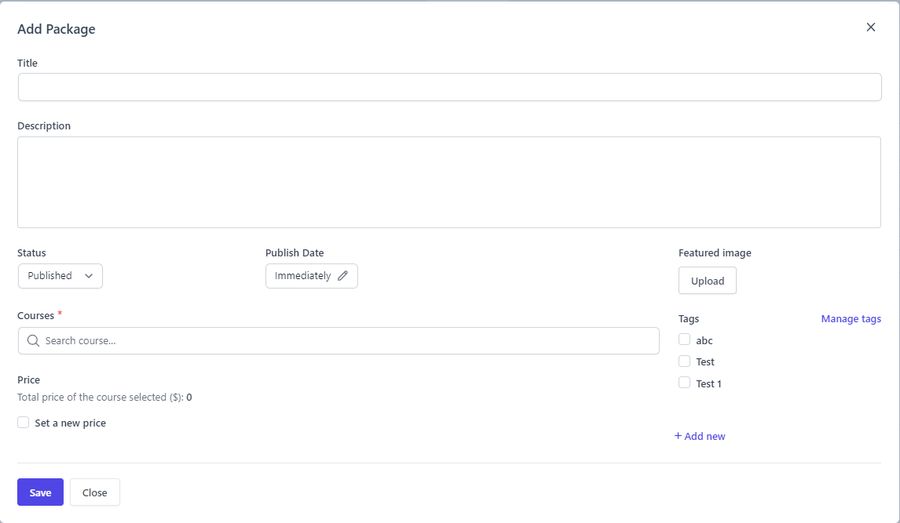Click the Close button at the bottom
900x523 pixels.
coord(95,492)
